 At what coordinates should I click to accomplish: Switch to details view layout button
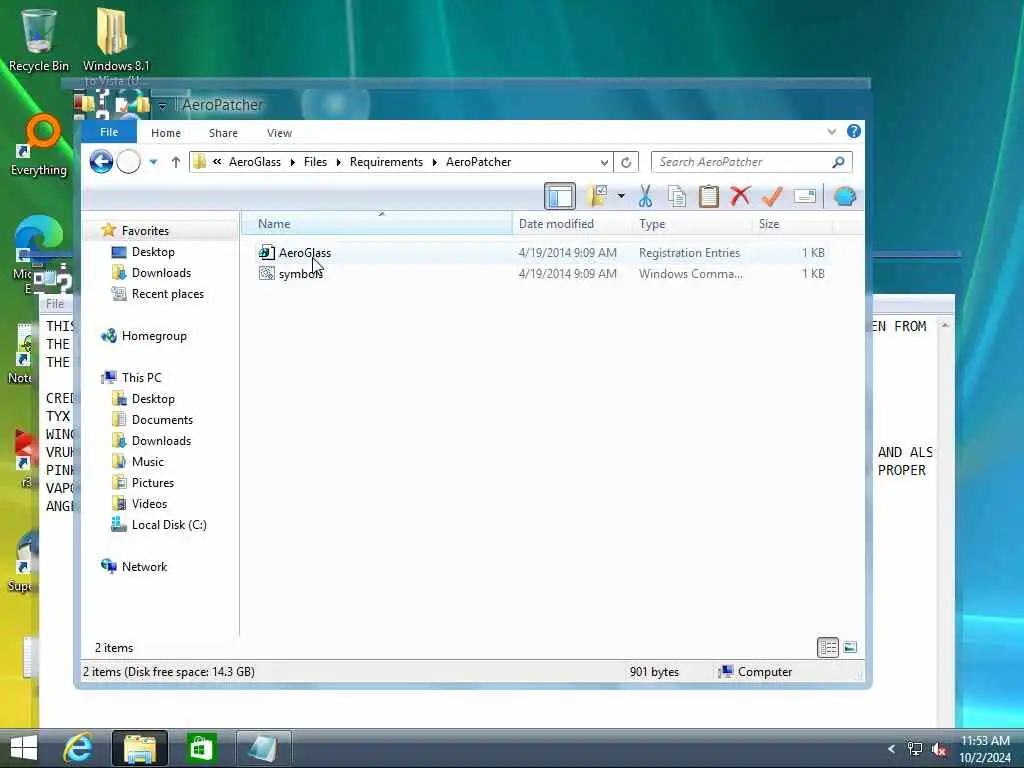(x=828, y=647)
